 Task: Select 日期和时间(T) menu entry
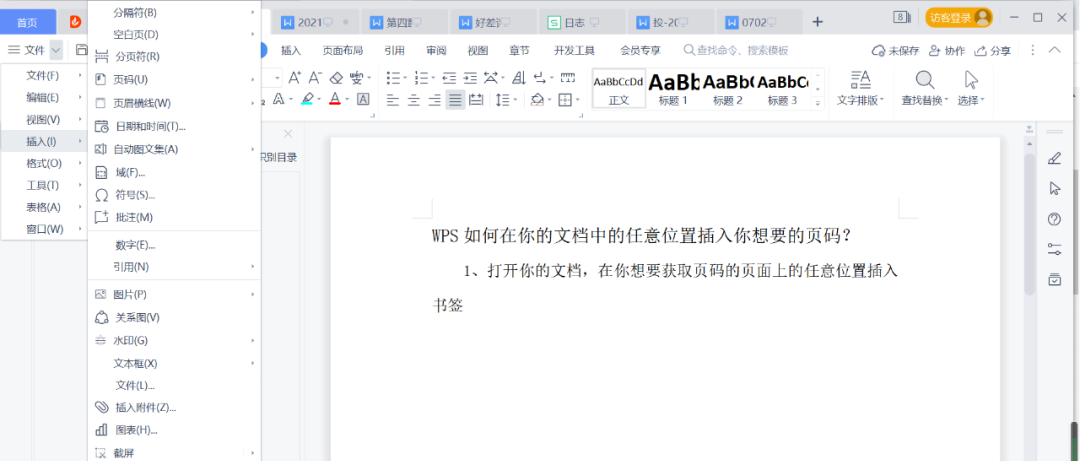click(175, 127)
